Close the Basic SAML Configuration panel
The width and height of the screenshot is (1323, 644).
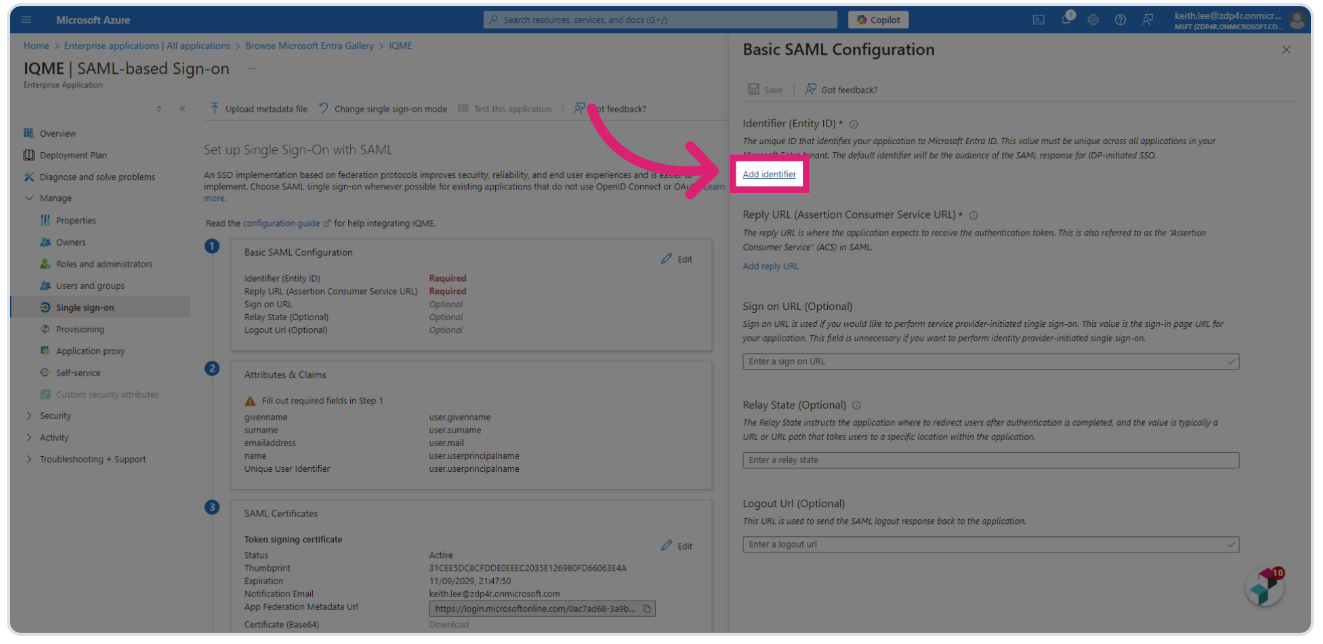(1286, 50)
